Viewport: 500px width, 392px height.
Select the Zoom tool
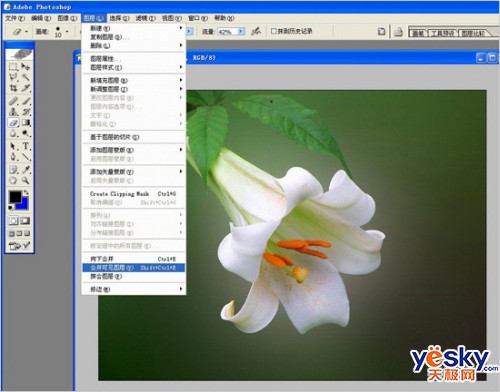(x=26, y=180)
